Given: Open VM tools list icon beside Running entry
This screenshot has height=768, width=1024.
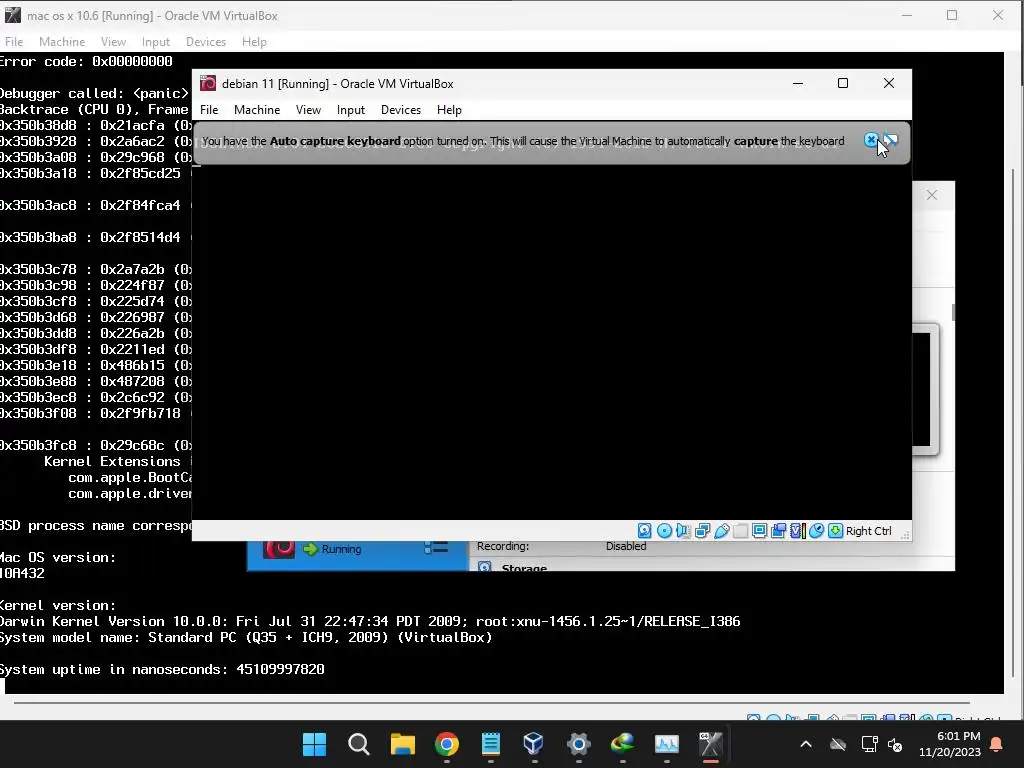Looking at the screenshot, I should click(436, 548).
